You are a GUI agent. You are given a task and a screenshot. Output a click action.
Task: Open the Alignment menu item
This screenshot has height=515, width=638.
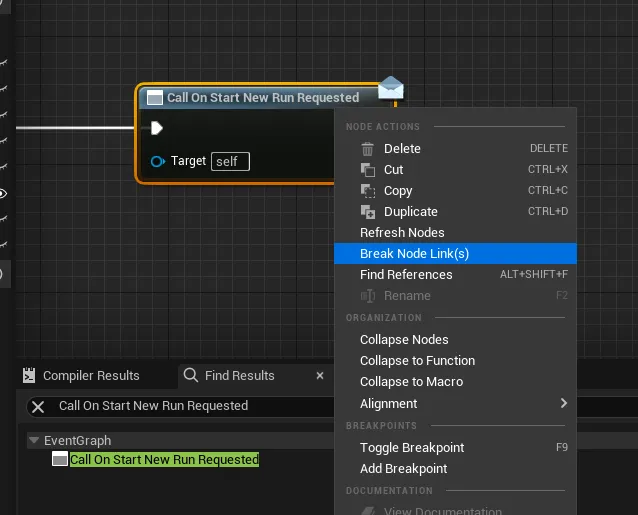point(455,404)
